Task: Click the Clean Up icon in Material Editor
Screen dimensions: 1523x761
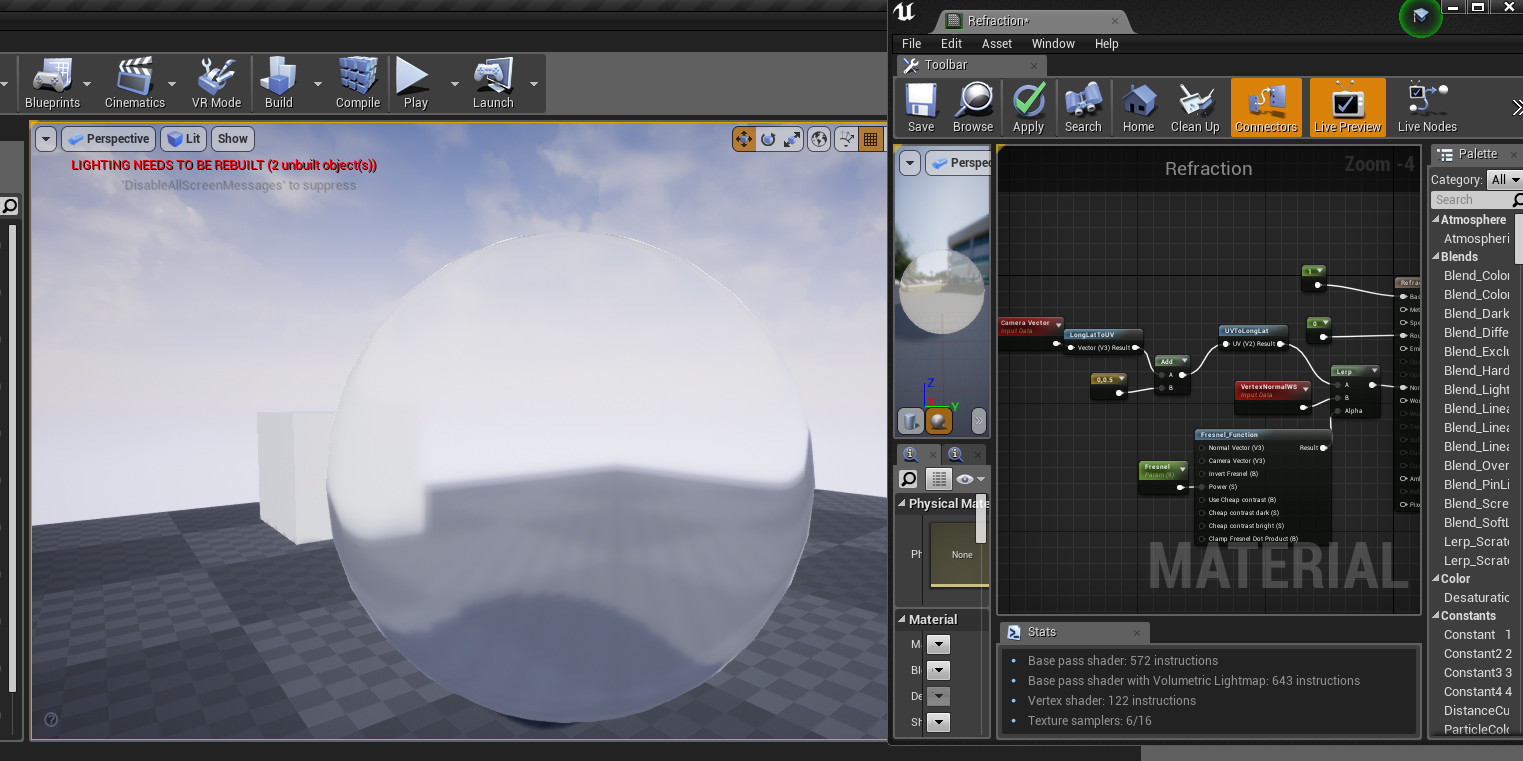Action: pyautogui.click(x=1195, y=105)
